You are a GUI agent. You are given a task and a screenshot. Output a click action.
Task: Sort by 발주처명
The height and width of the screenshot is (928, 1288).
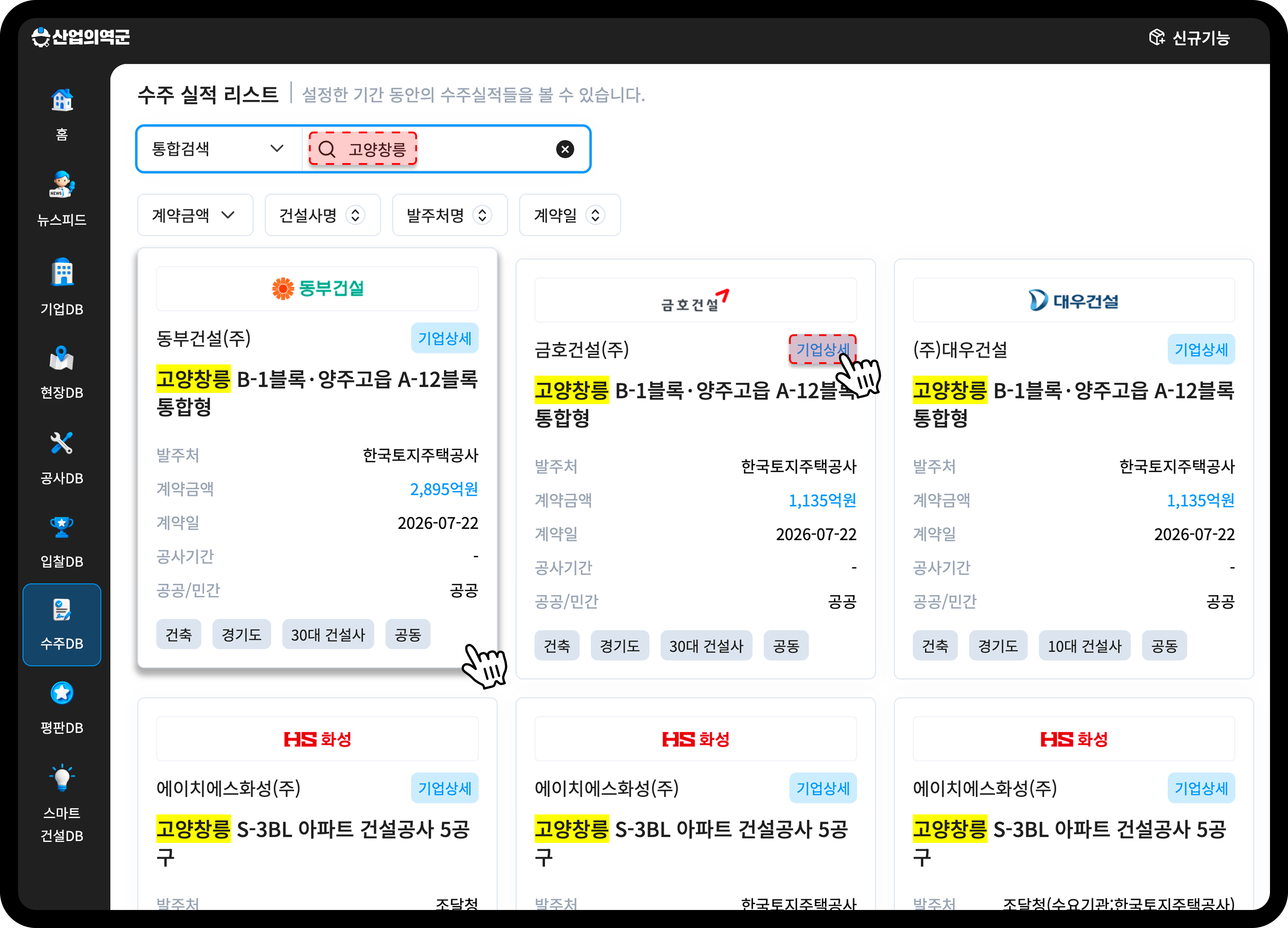click(449, 215)
